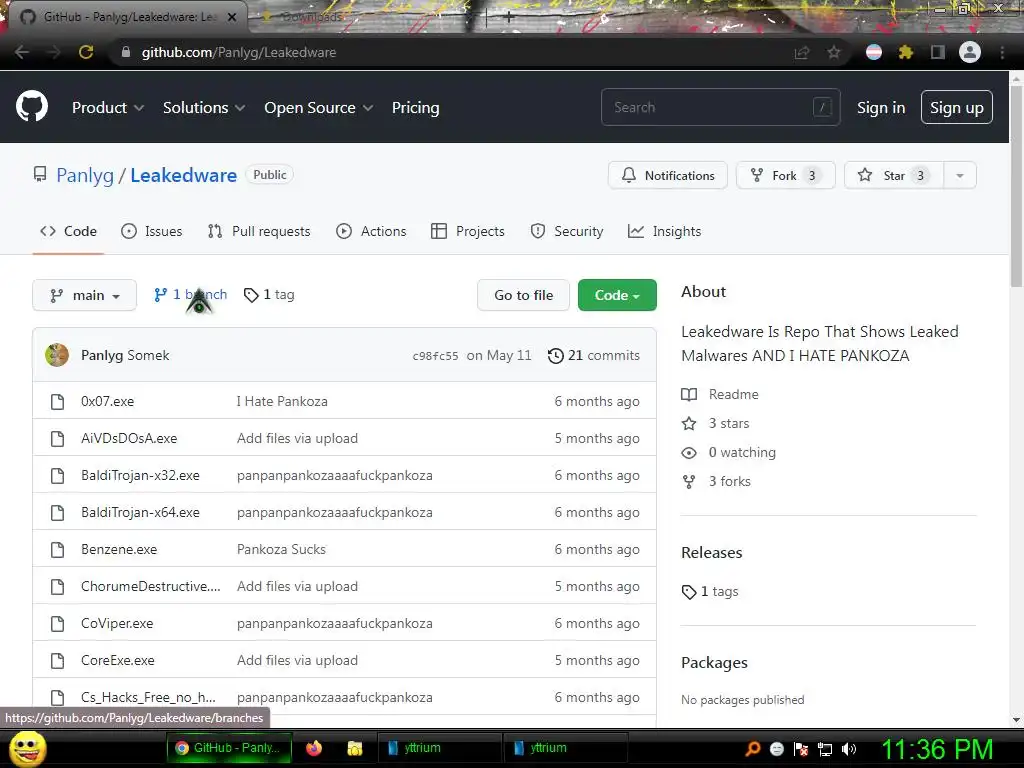The height and width of the screenshot is (768, 1024).
Task: Toggle the browser side panel icon
Action: (x=938, y=52)
